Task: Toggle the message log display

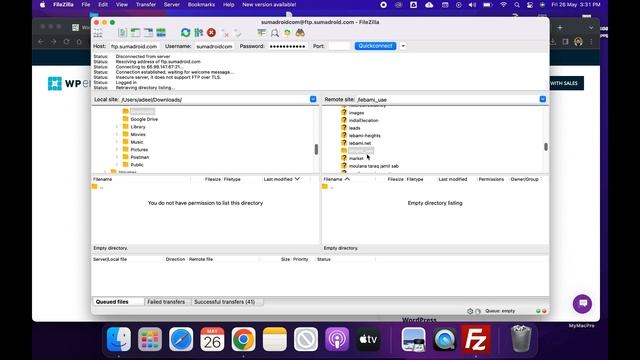Action: [x=122, y=33]
